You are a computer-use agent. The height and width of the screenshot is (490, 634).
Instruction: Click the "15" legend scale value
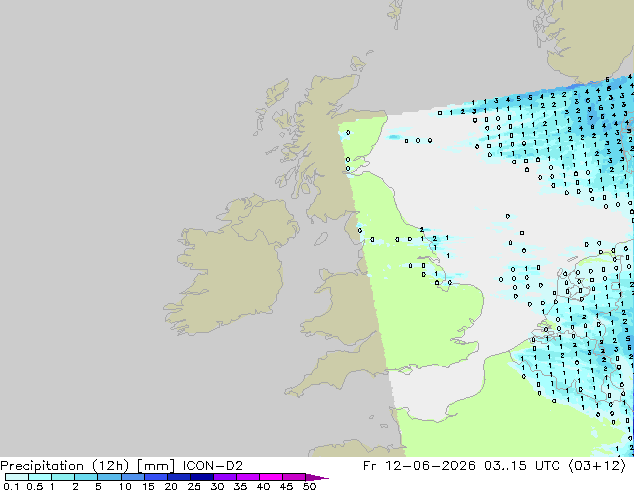click(148, 486)
